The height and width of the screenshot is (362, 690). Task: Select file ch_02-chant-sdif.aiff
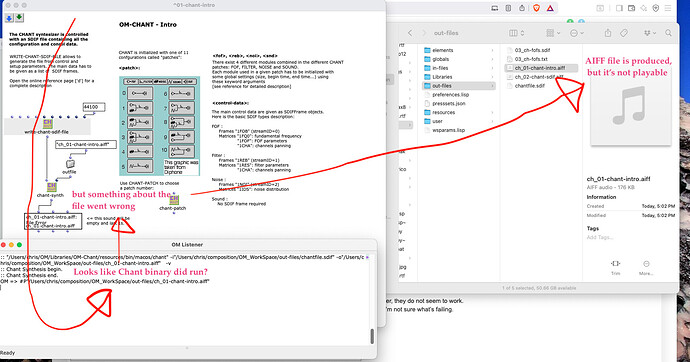pyautogui.click(x=540, y=77)
